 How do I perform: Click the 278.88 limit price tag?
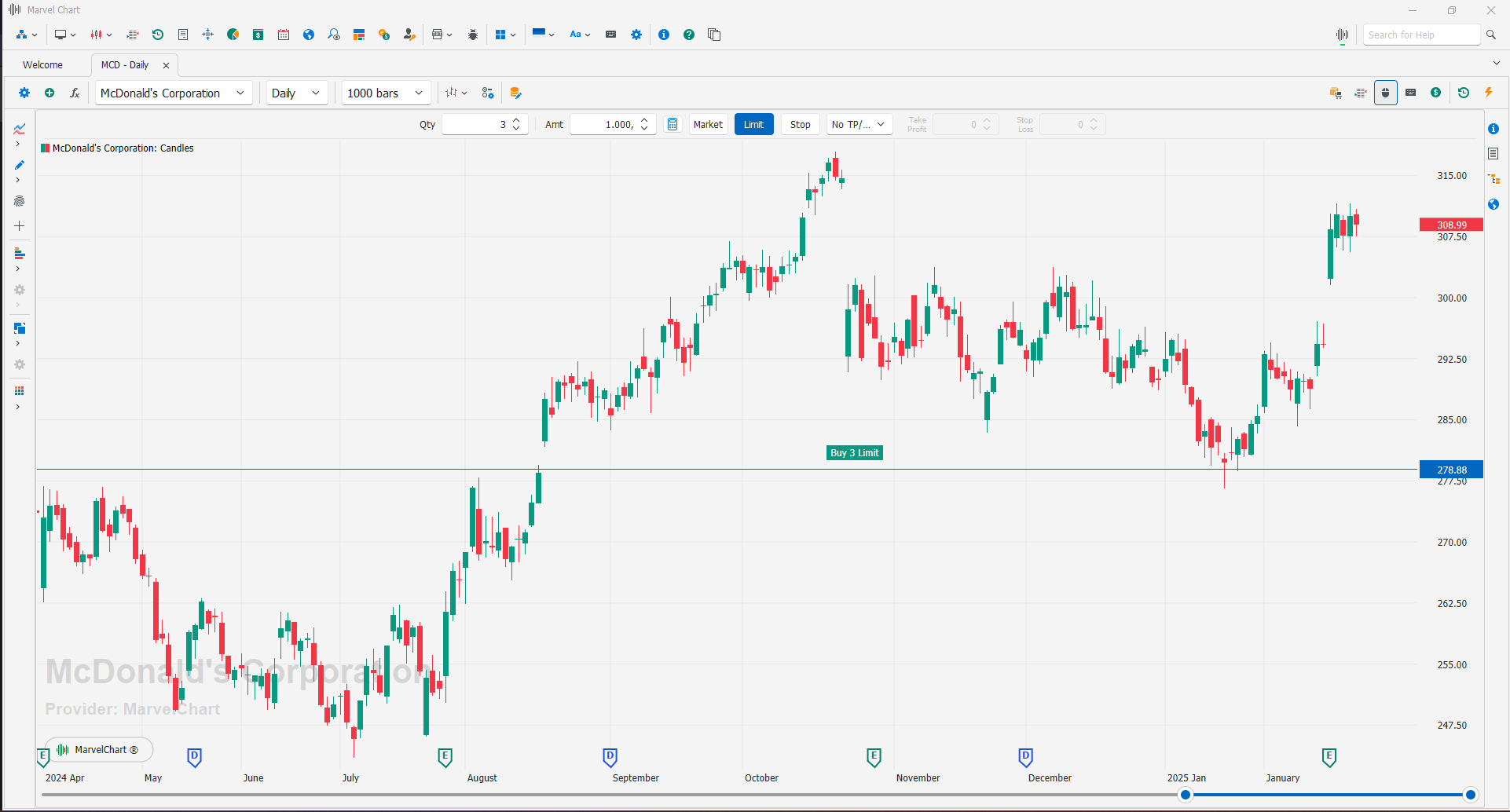click(x=1451, y=470)
